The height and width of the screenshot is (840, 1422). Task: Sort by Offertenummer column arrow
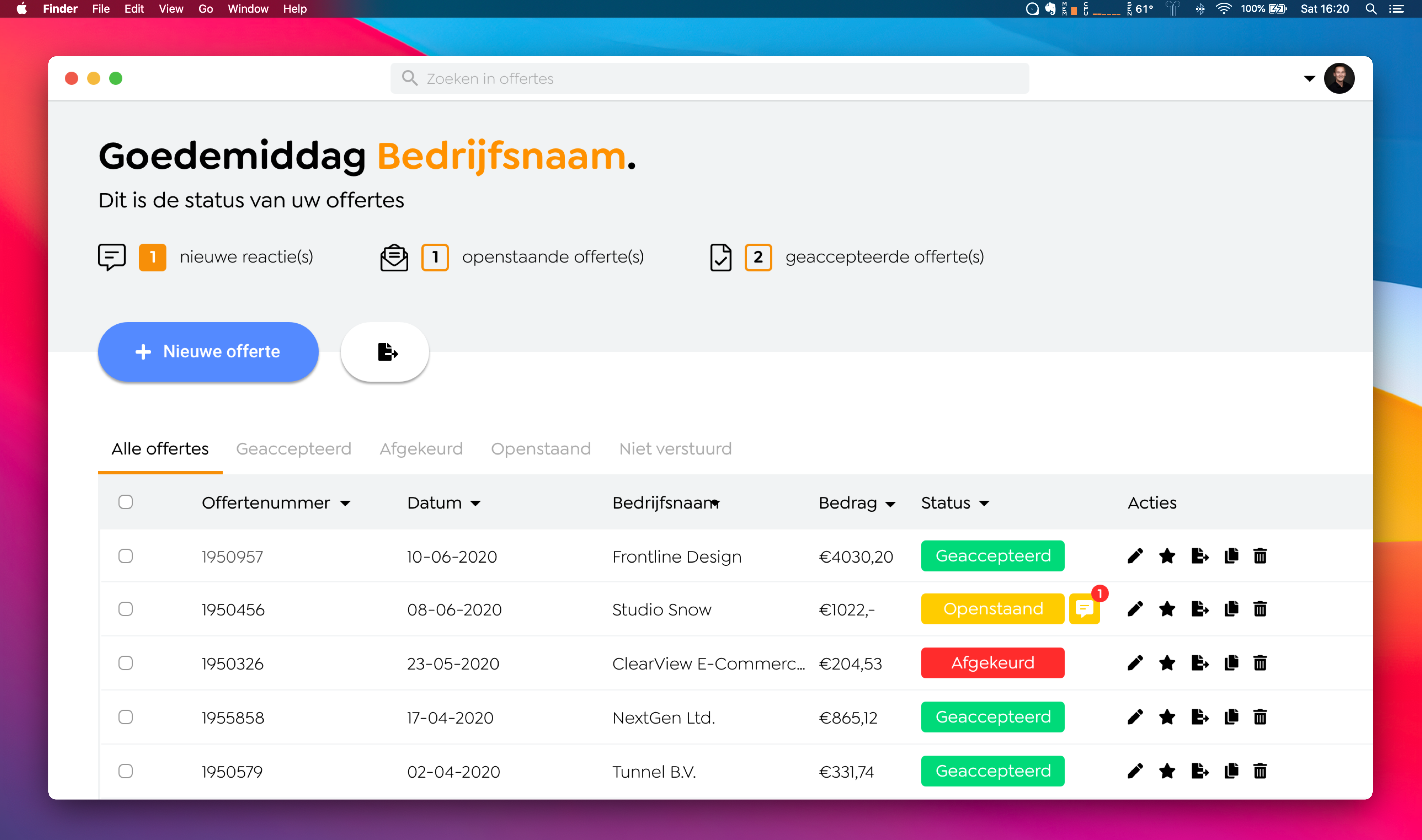pyautogui.click(x=345, y=504)
